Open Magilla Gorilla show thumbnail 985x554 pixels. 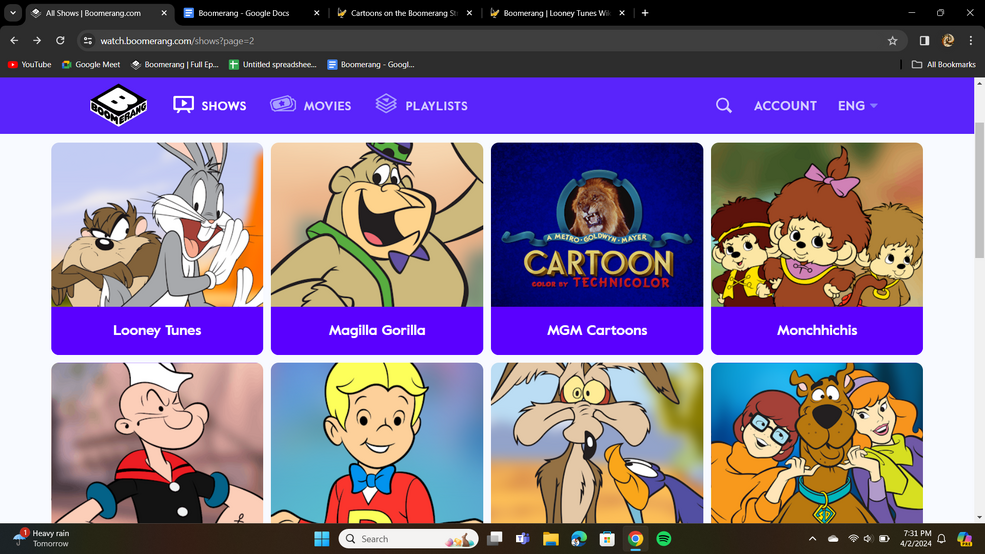click(377, 225)
